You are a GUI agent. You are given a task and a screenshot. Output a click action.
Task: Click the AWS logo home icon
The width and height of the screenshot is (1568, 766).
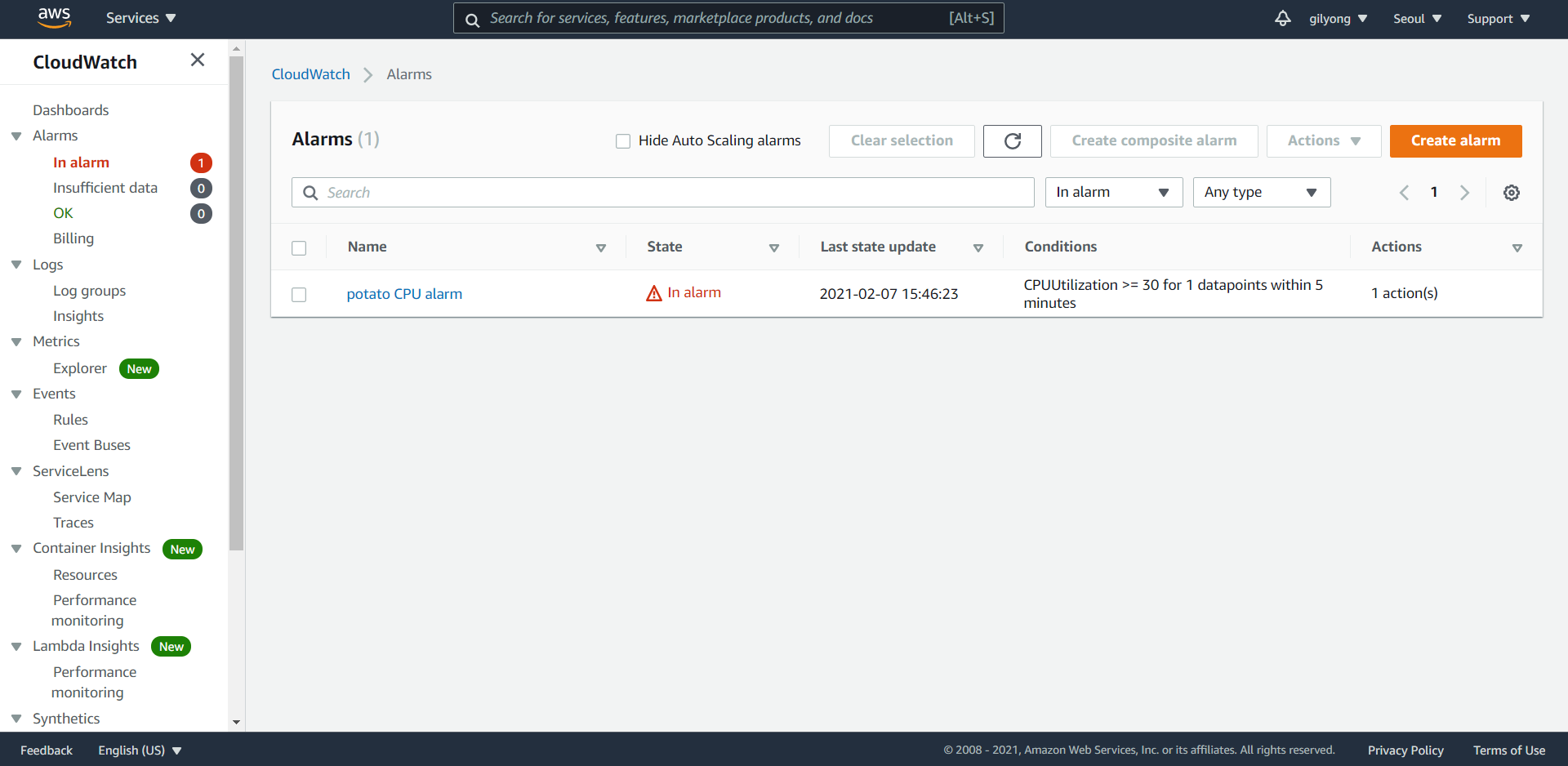pos(54,18)
